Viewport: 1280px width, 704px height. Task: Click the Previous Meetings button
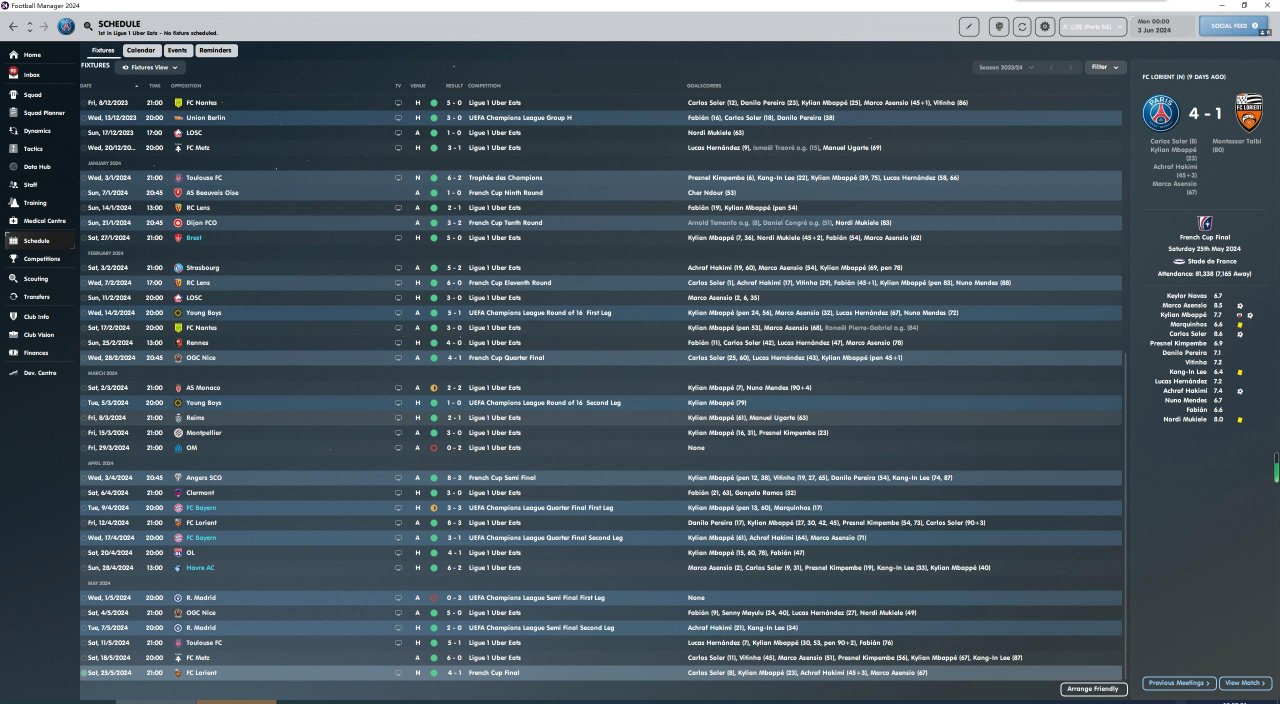(1180, 683)
